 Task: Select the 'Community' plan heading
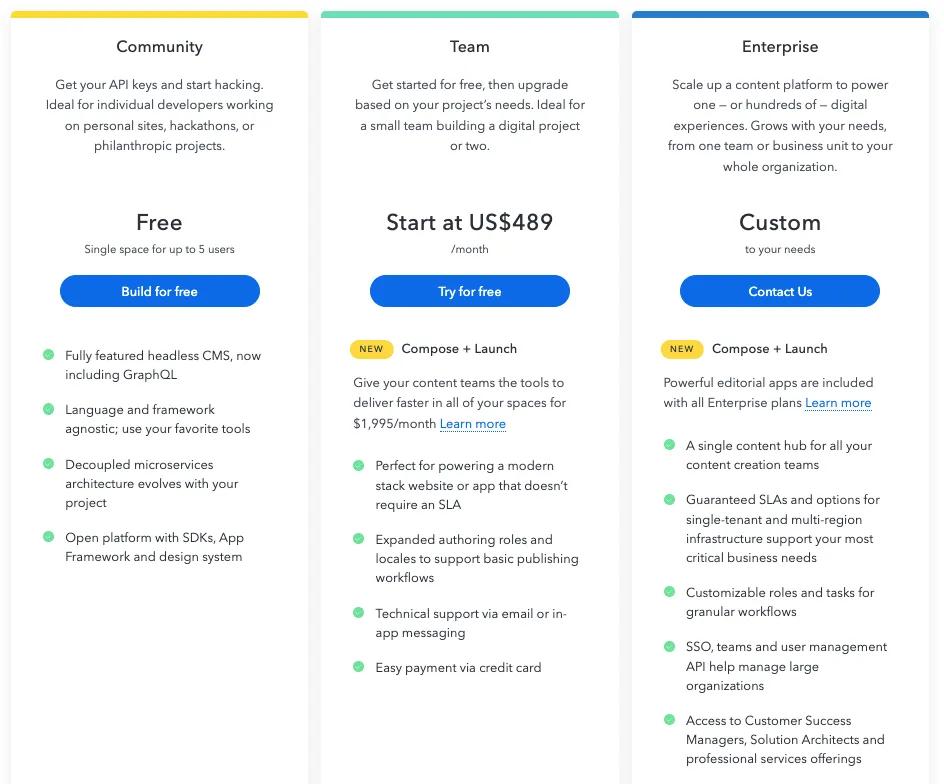[159, 46]
